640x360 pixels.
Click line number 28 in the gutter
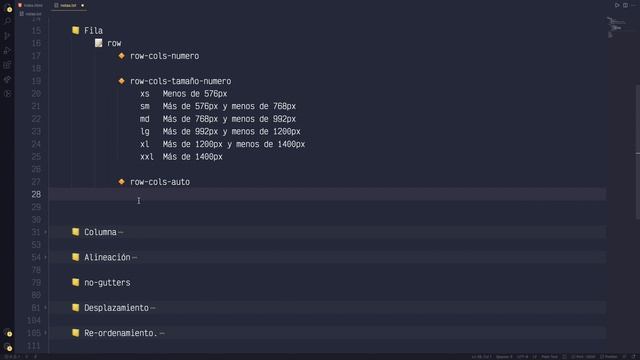click(x=36, y=194)
